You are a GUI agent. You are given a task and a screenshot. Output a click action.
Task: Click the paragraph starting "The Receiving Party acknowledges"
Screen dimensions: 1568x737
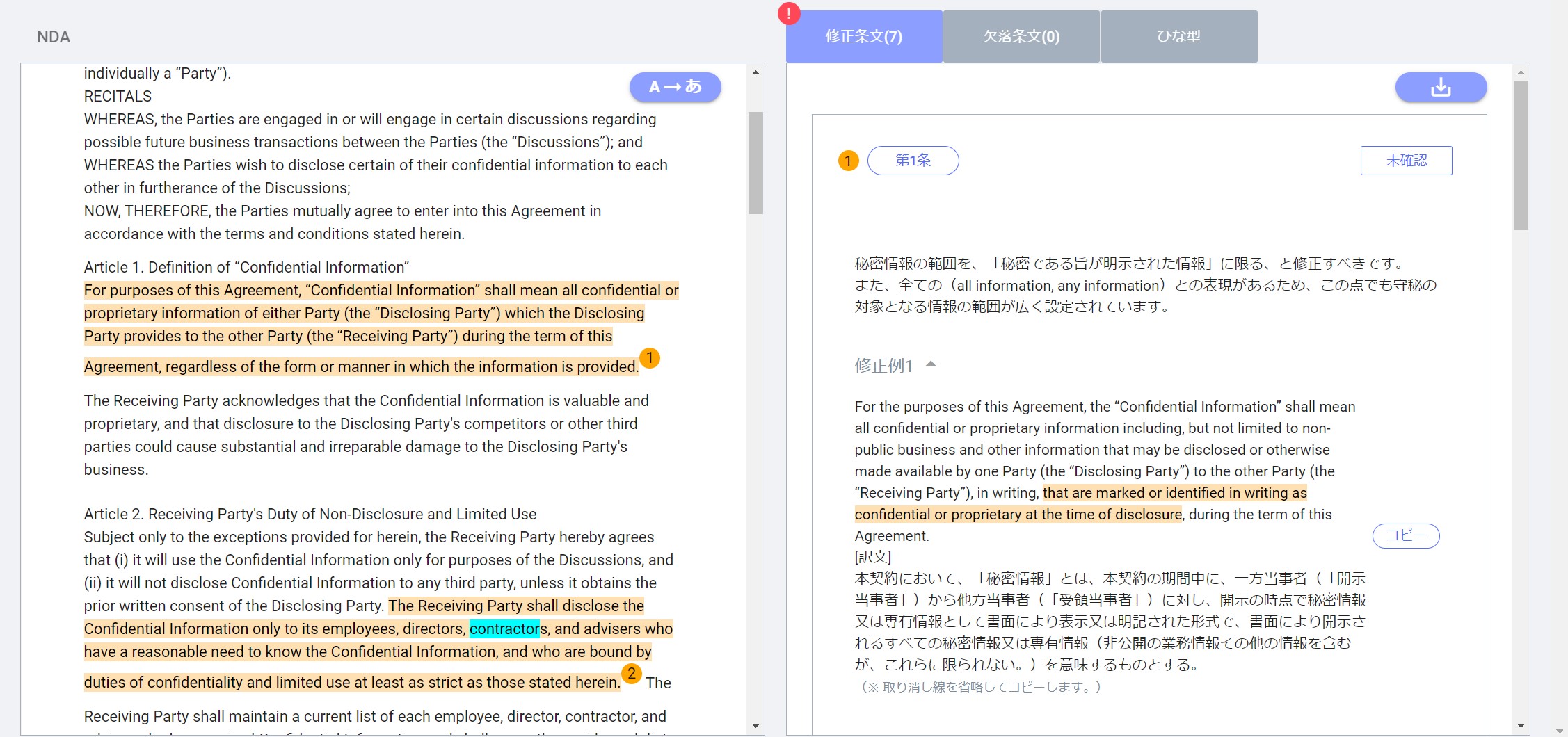click(x=367, y=435)
